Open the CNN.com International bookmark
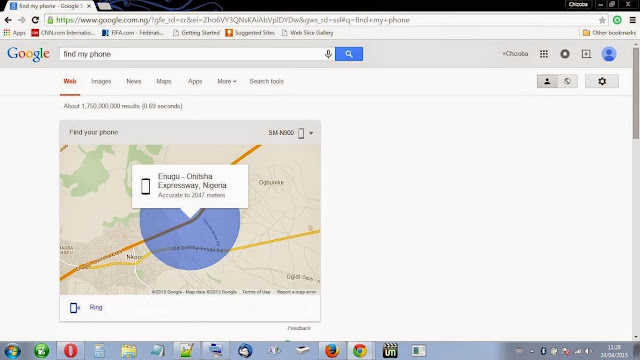Viewport: 640px width, 360px height. [x=63, y=33]
